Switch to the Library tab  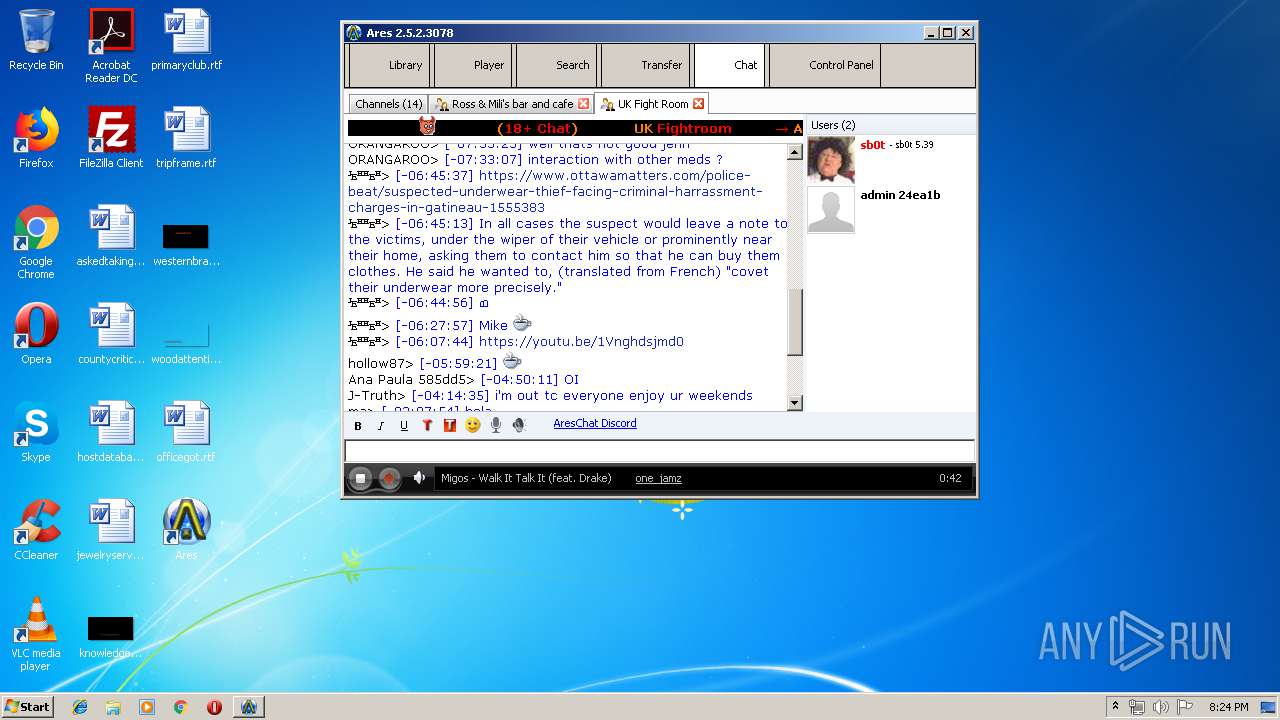point(388,65)
